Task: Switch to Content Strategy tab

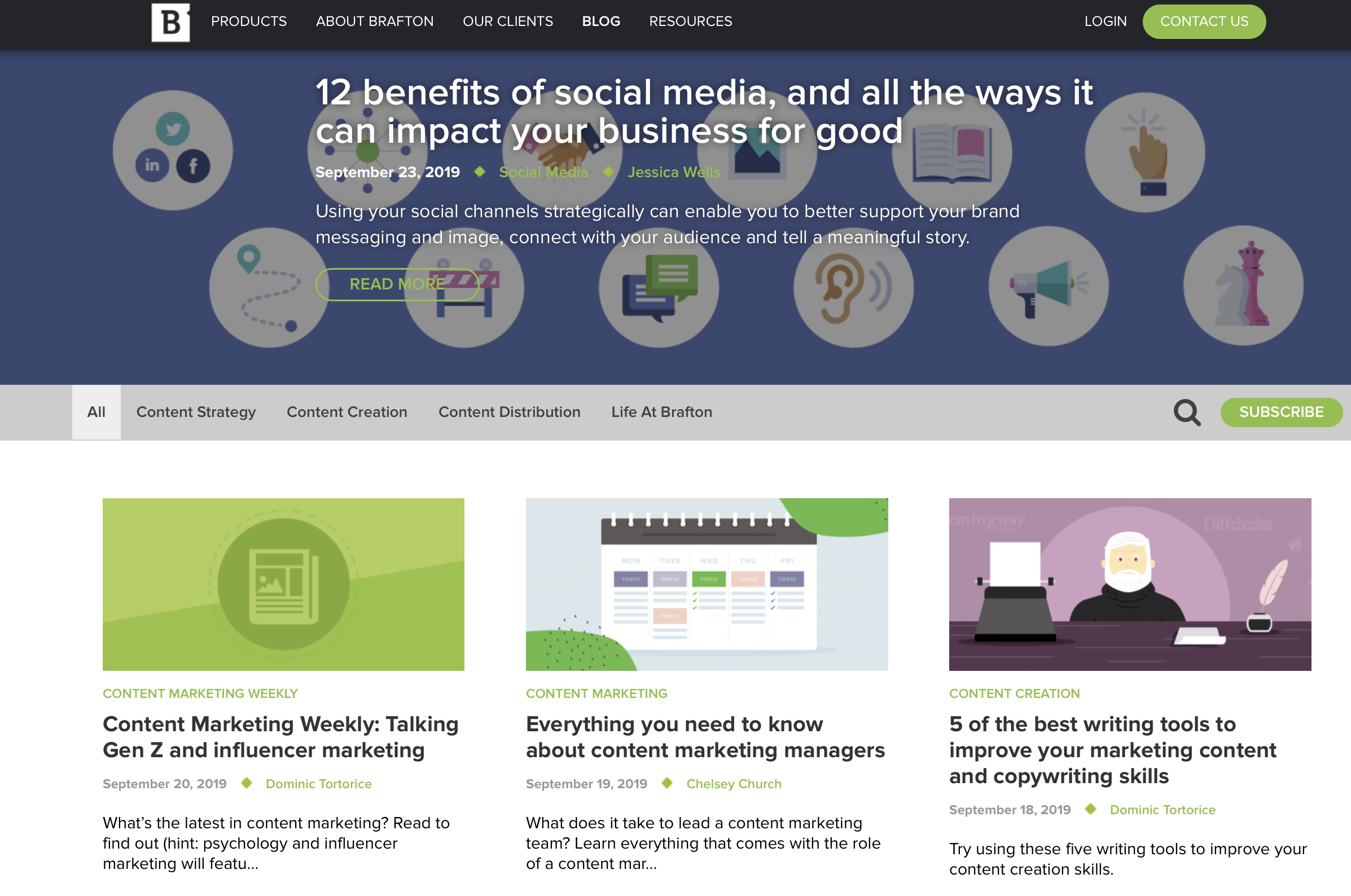Action: pos(196,412)
